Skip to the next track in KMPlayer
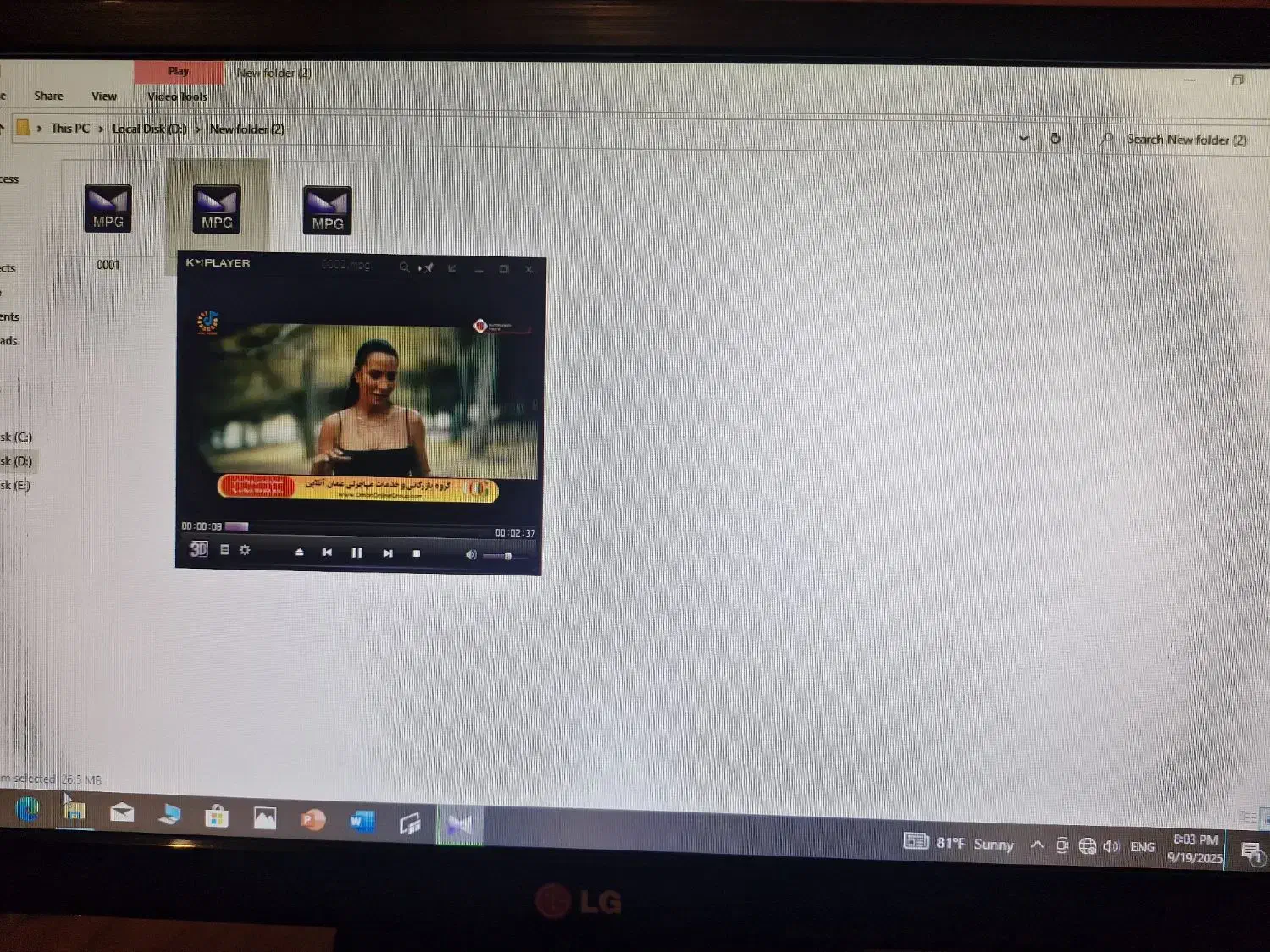The image size is (1270, 952). (x=387, y=553)
